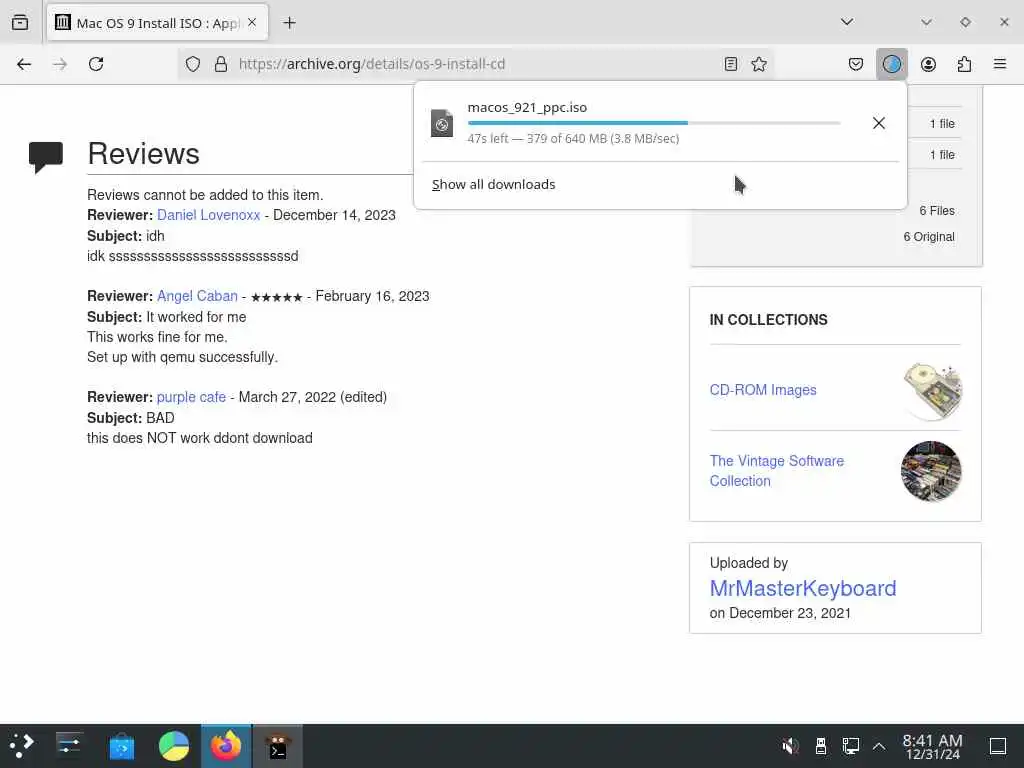Open the terminal from the taskbar
Viewport: 1024px width, 768px height.
click(x=278, y=746)
